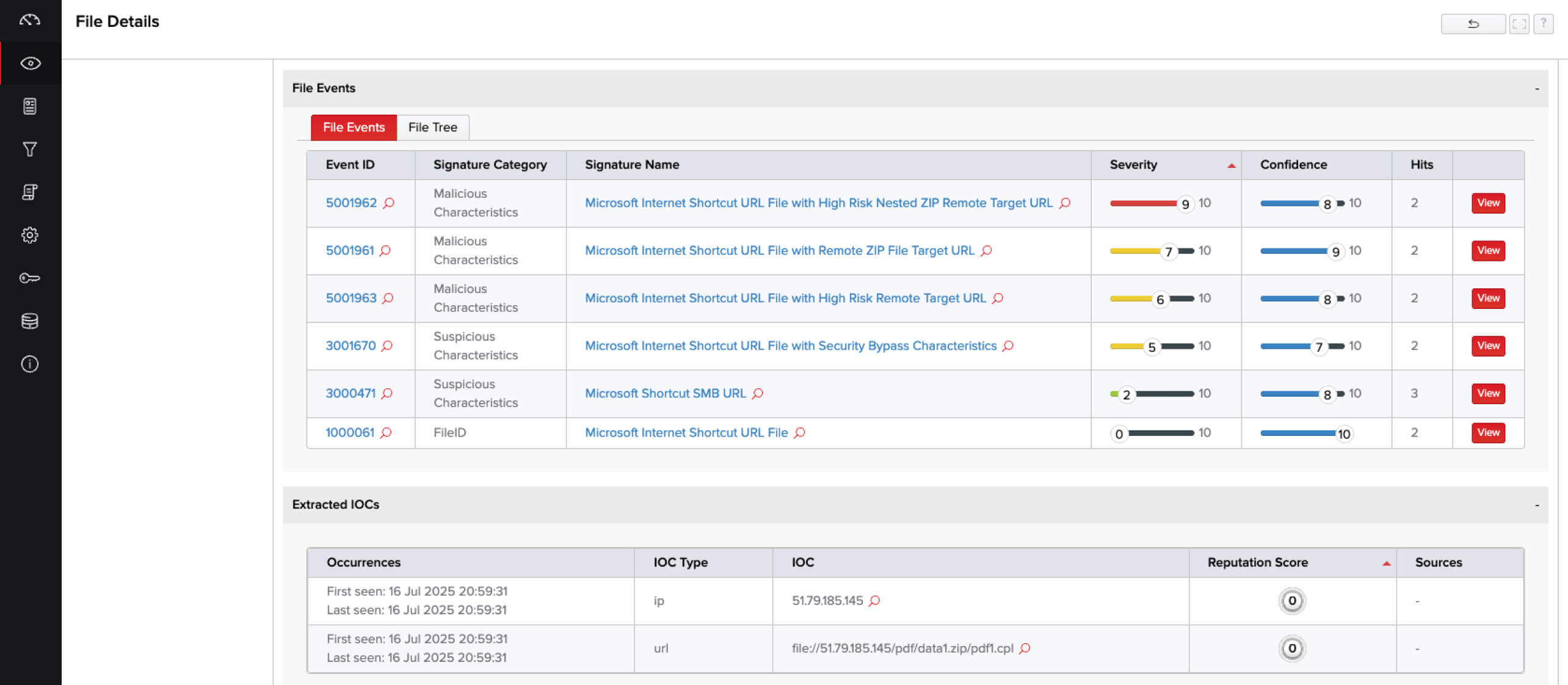
Task: Switch to the File Tree tab
Action: click(432, 127)
